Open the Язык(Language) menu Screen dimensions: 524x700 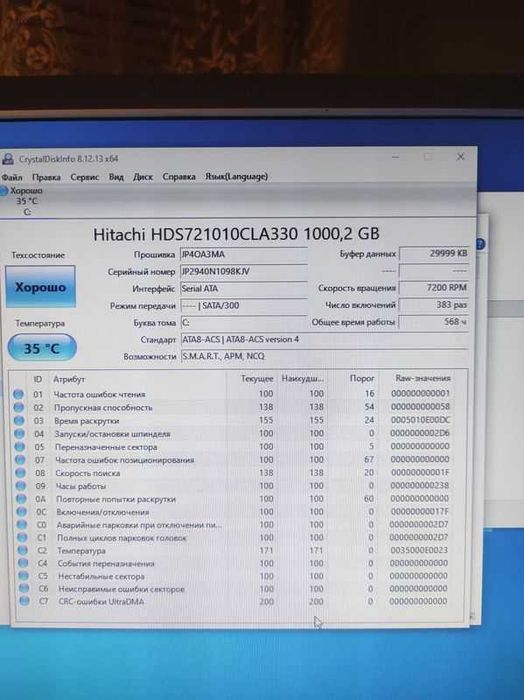(237, 176)
